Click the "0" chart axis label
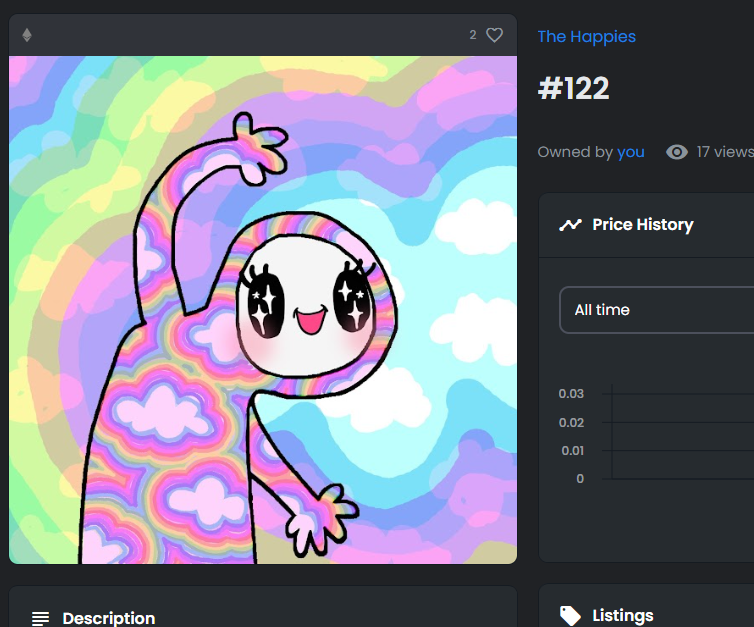 click(580, 479)
